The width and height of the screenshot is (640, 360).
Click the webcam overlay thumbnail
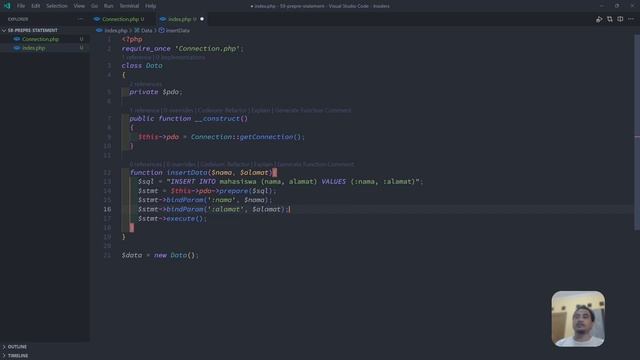[x=578, y=319]
